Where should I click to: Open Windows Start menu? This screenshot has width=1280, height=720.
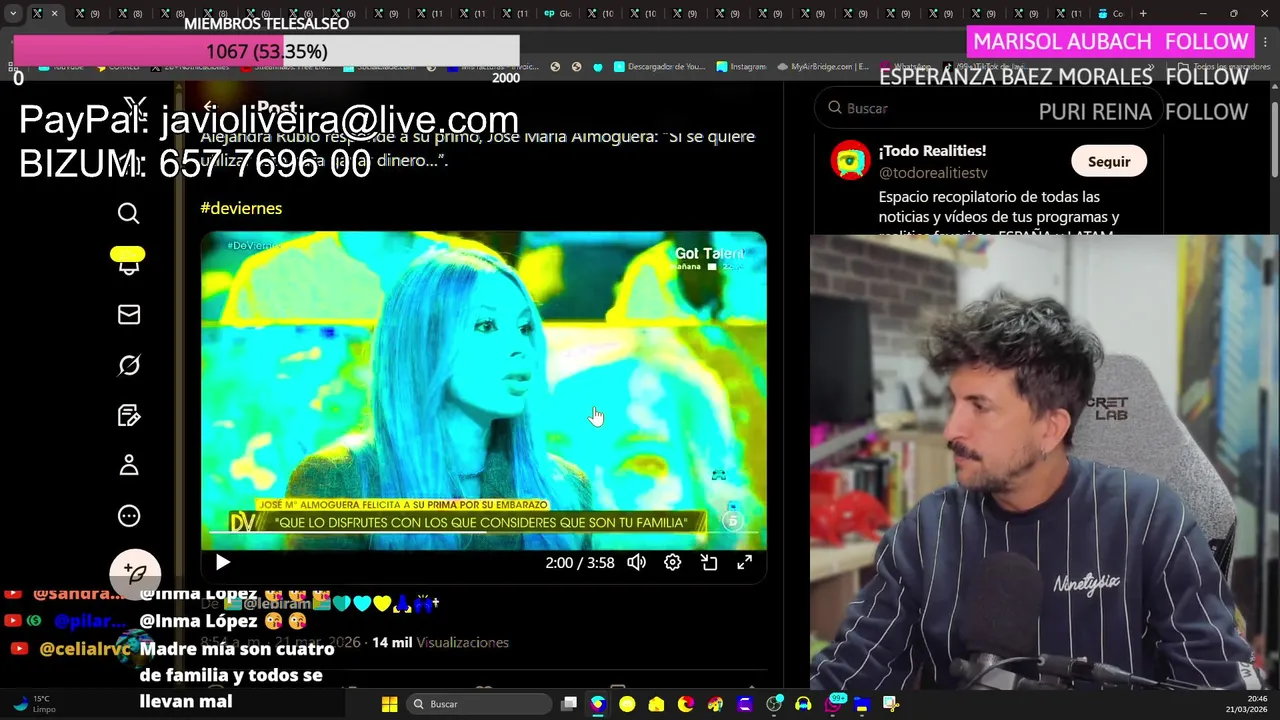(389, 704)
